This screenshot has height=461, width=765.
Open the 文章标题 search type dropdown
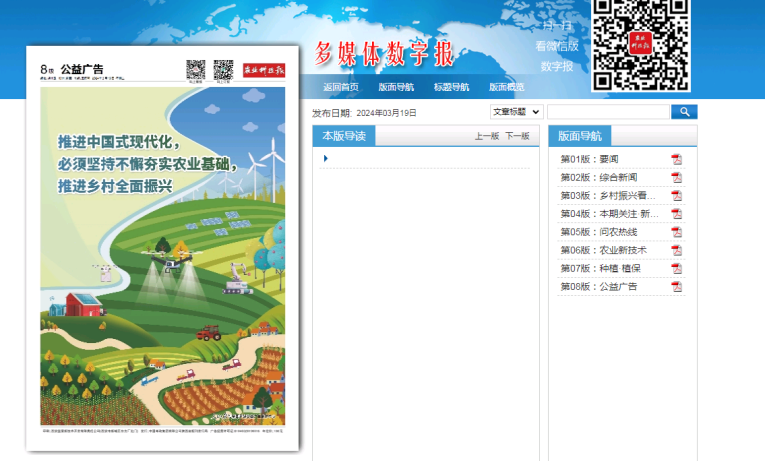coord(516,112)
